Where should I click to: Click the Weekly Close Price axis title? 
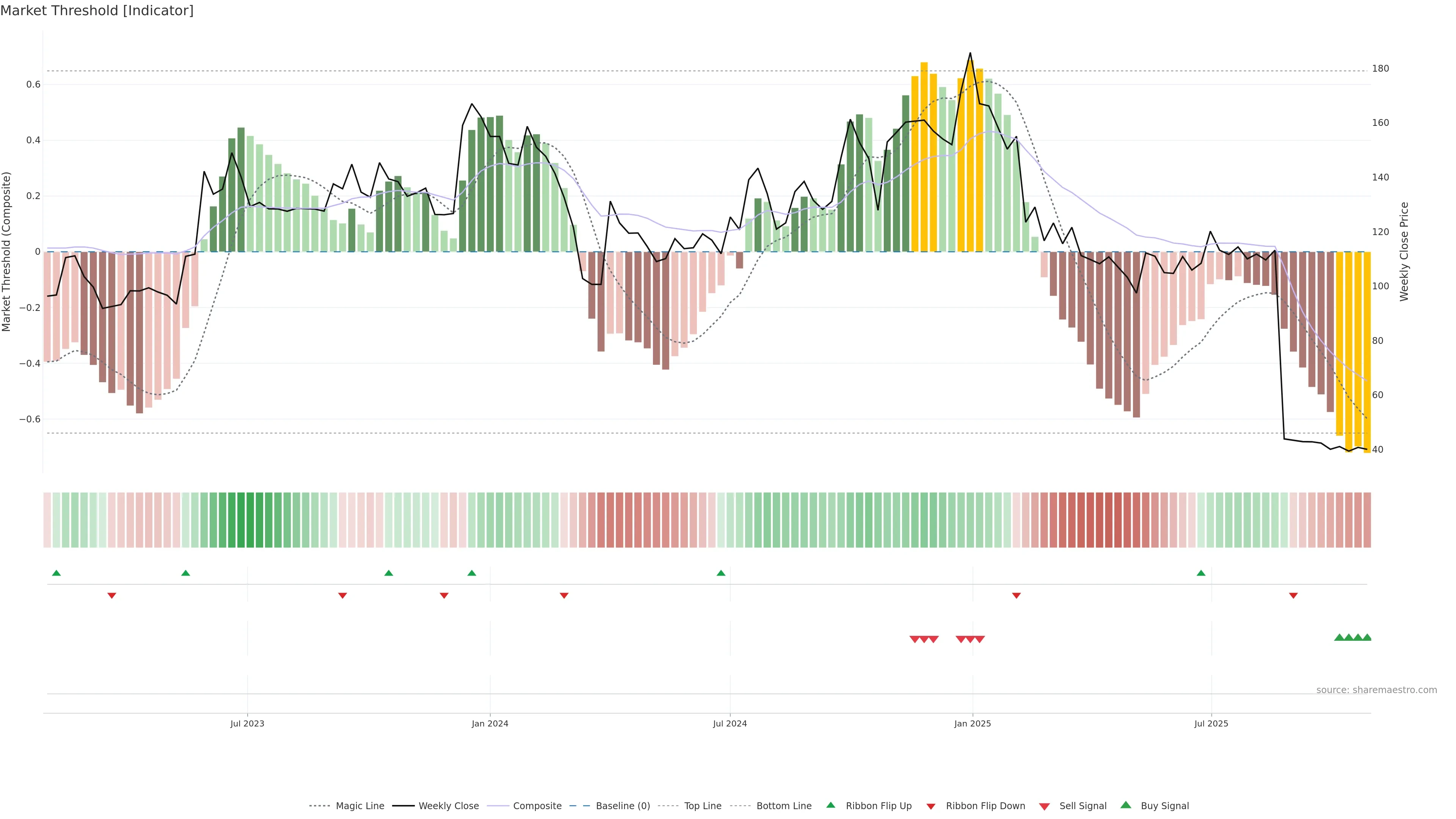tap(1404, 251)
